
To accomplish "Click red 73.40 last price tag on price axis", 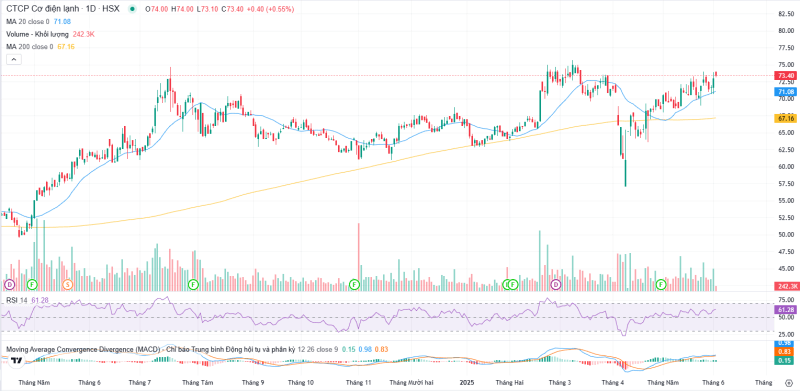I will tap(785, 76).
